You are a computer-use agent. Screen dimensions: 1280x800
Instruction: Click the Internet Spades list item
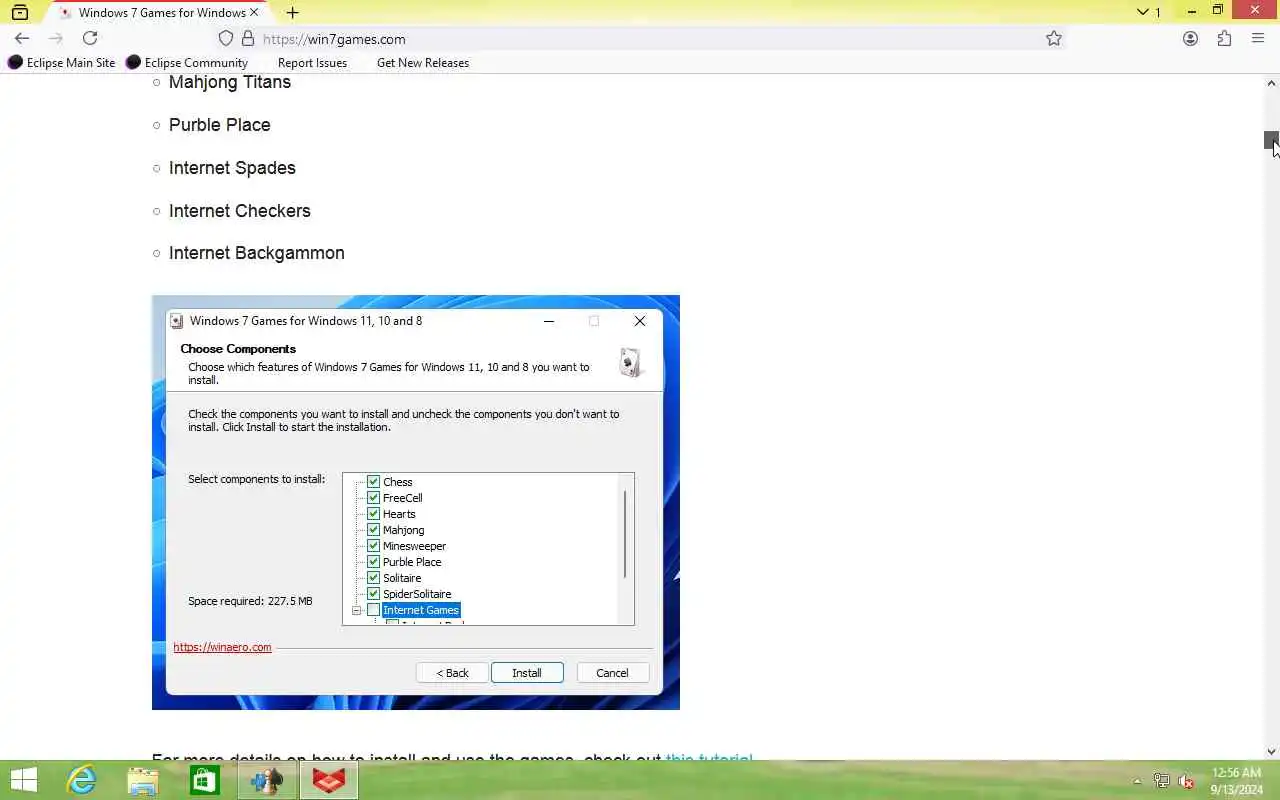pos(232,168)
